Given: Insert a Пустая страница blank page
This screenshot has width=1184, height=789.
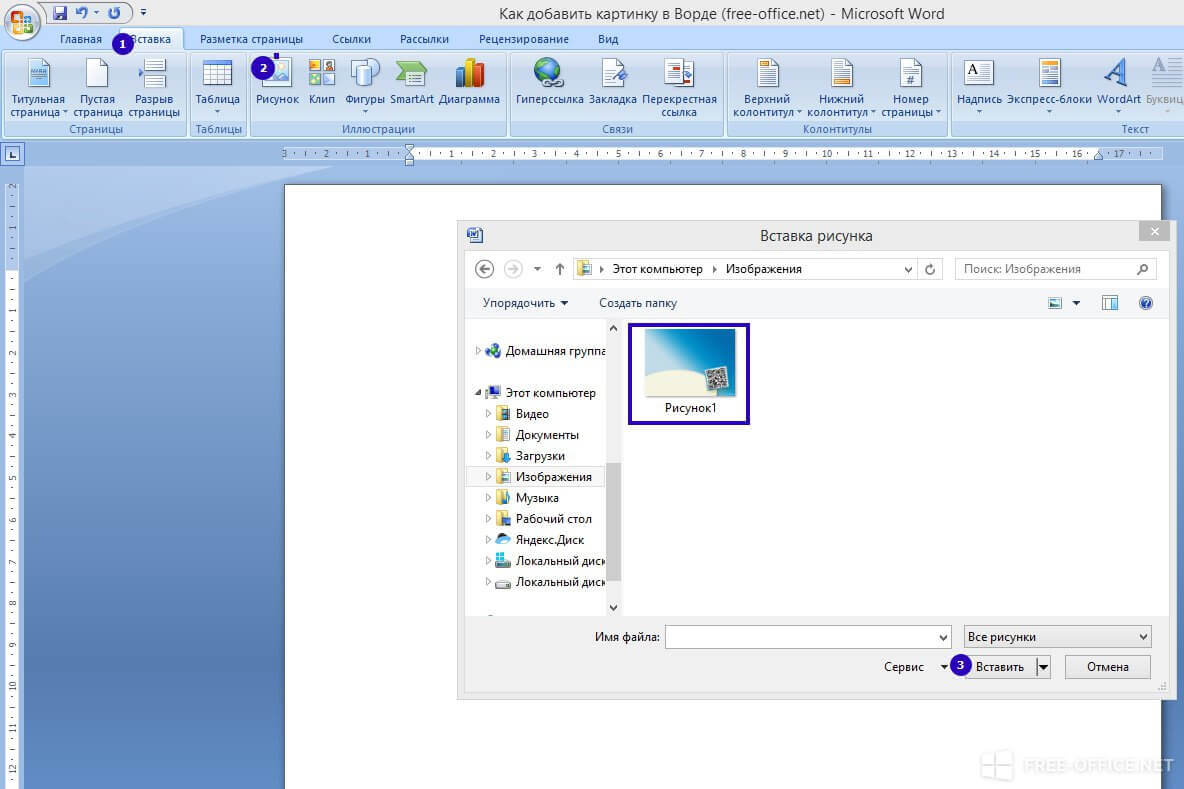Looking at the screenshot, I should pos(97,88).
